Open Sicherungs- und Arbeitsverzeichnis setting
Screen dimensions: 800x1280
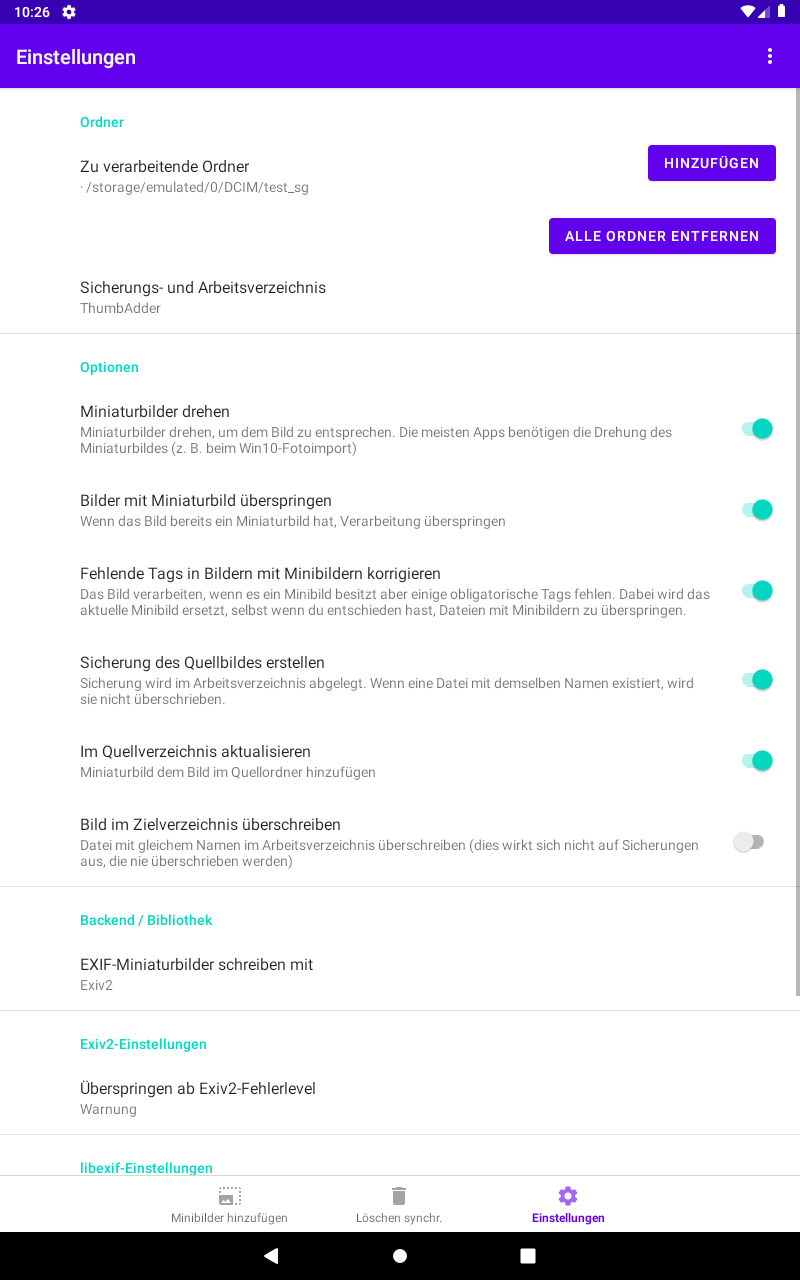coord(203,297)
